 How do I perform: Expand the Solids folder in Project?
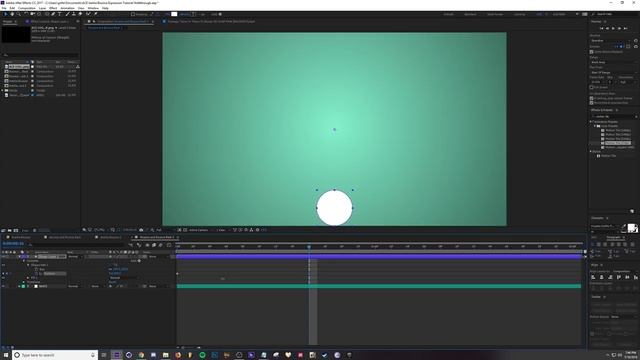(x=2, y=90)
